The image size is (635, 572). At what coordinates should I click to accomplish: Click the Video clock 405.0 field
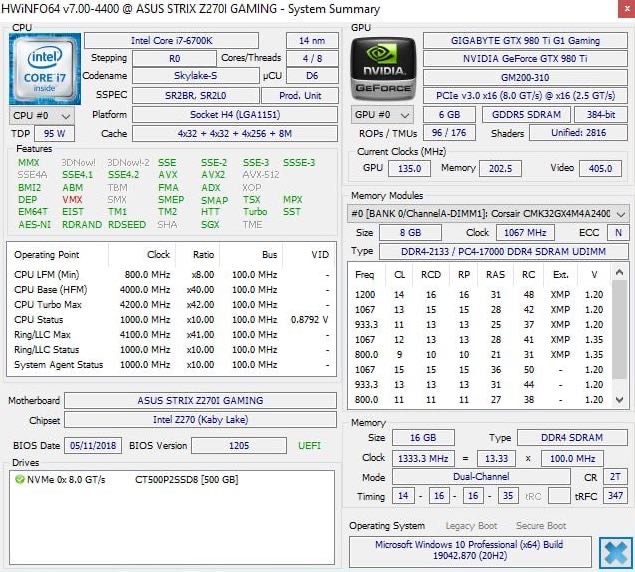click(601, 169)
